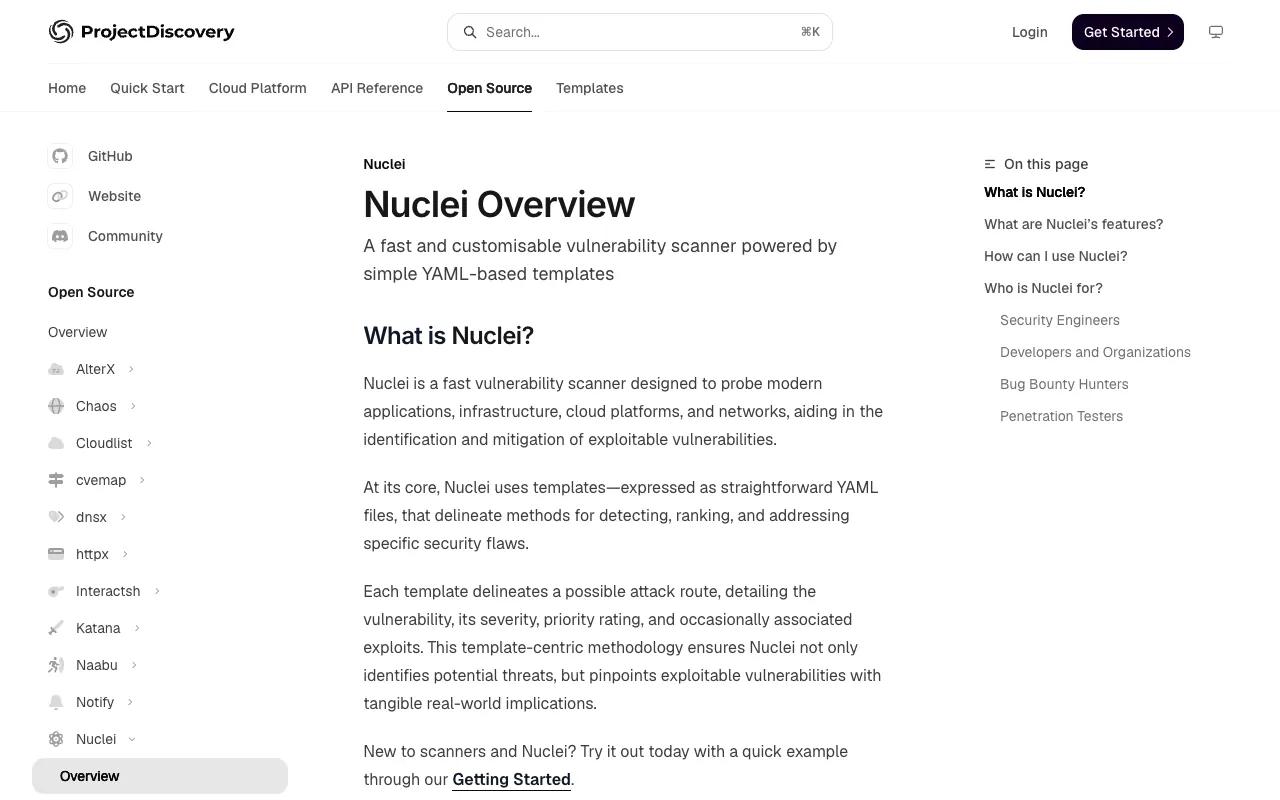The width and height of the screenshot is (1280, 800).
Task: Click the Katana sword icon
Action: (x=56, y=628)
